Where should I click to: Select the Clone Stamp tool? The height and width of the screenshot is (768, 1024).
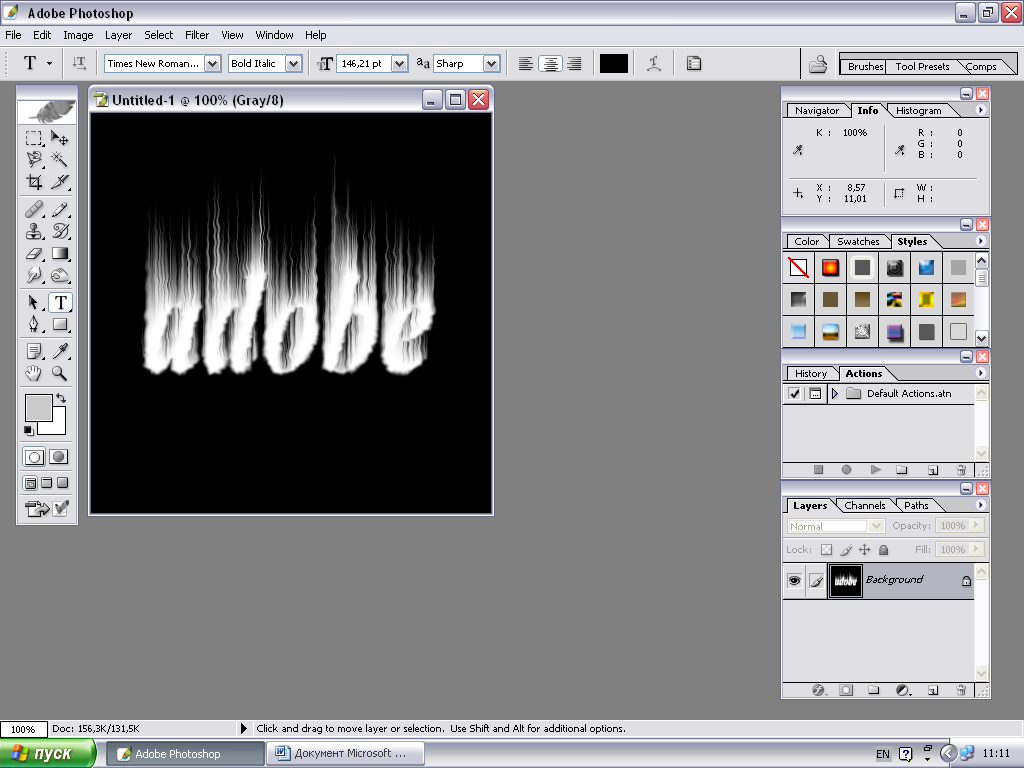(34, 231)
